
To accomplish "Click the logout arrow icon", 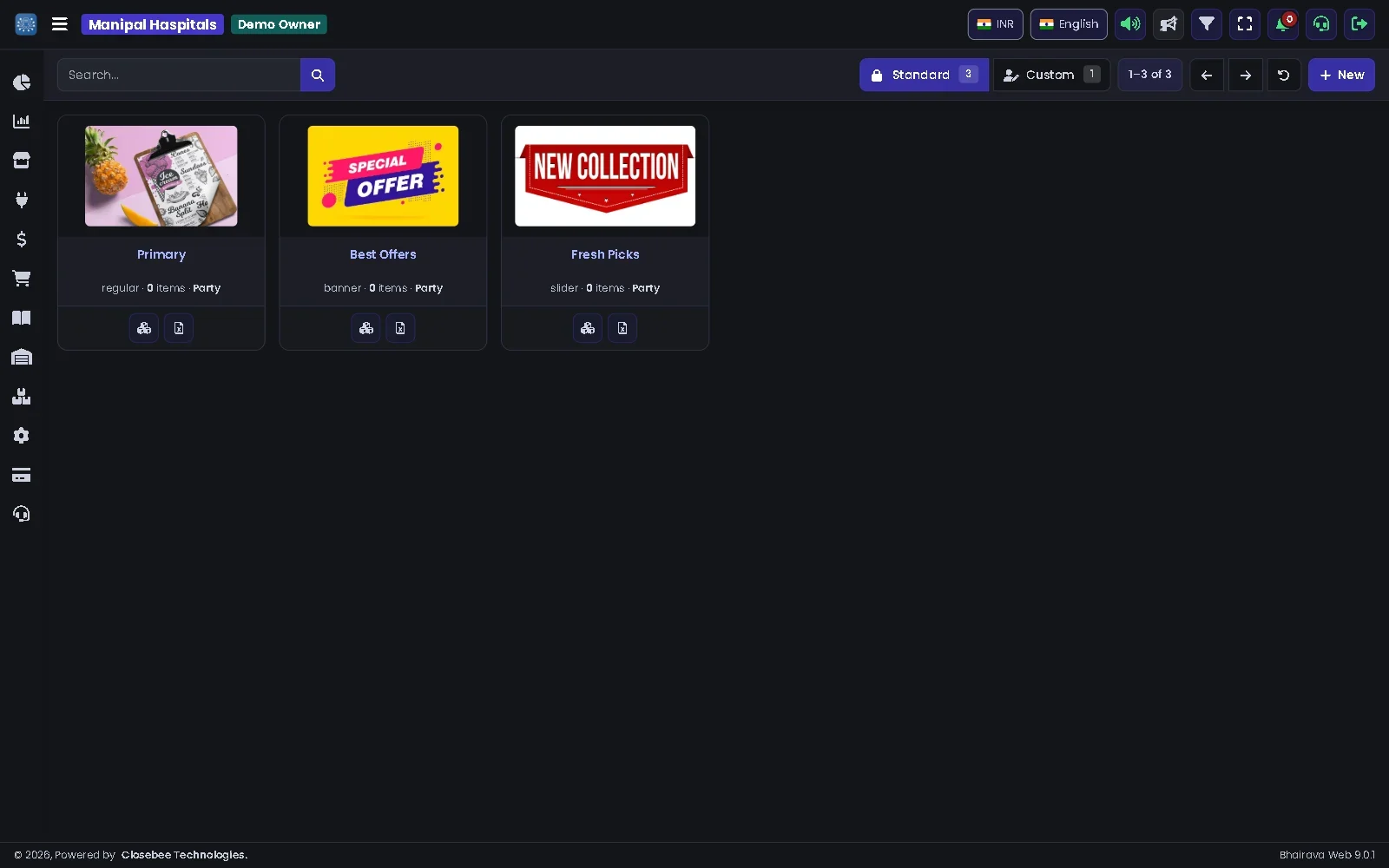I will click(1359, 24).
